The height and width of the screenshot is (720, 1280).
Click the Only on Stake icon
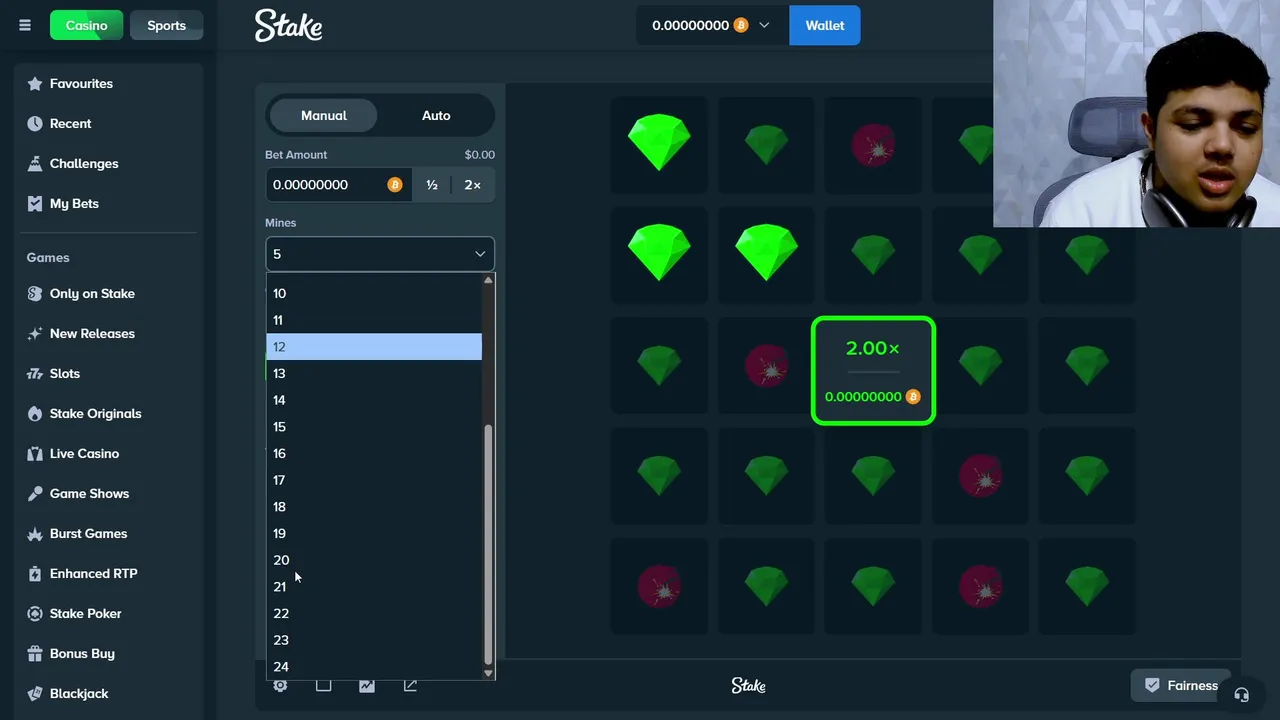(35, 294)
